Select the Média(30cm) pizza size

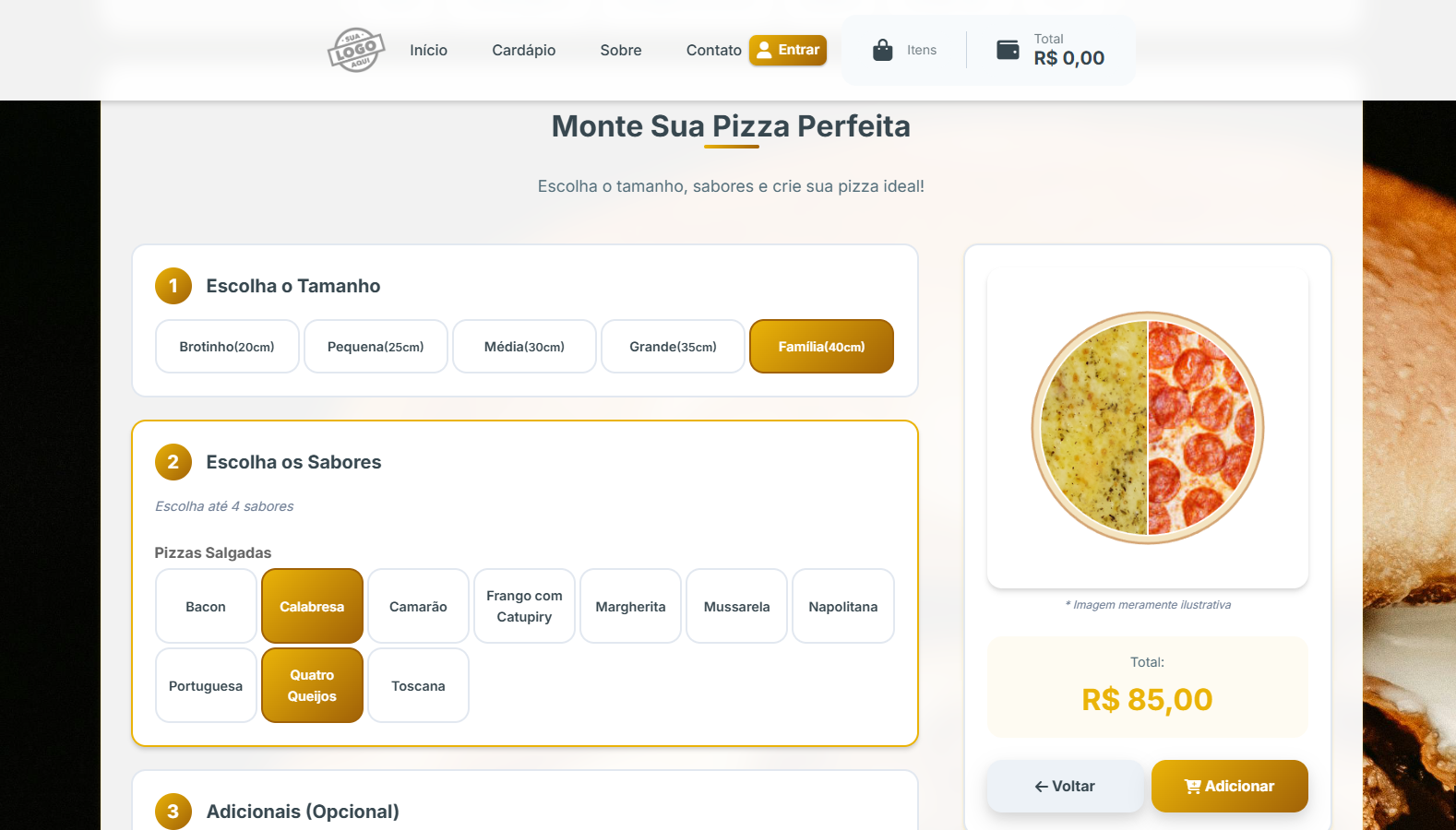523,346
